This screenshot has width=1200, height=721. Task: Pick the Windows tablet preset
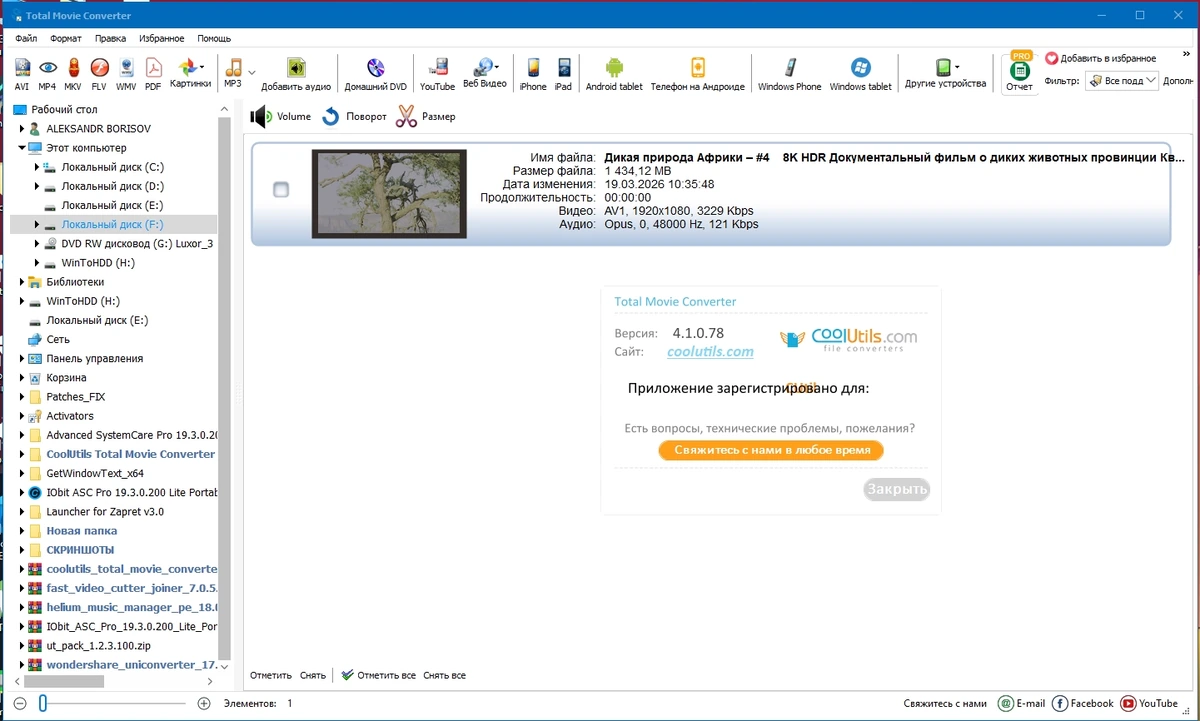[x=860, y=74]
